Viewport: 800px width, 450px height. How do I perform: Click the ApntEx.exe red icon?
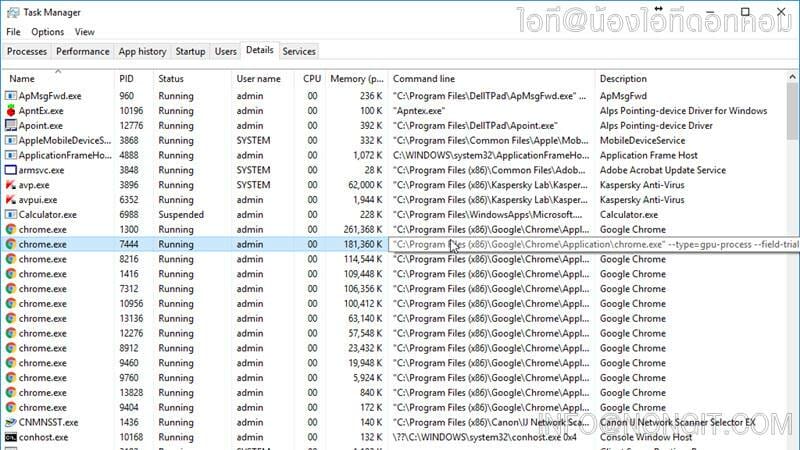coord(11,111)
